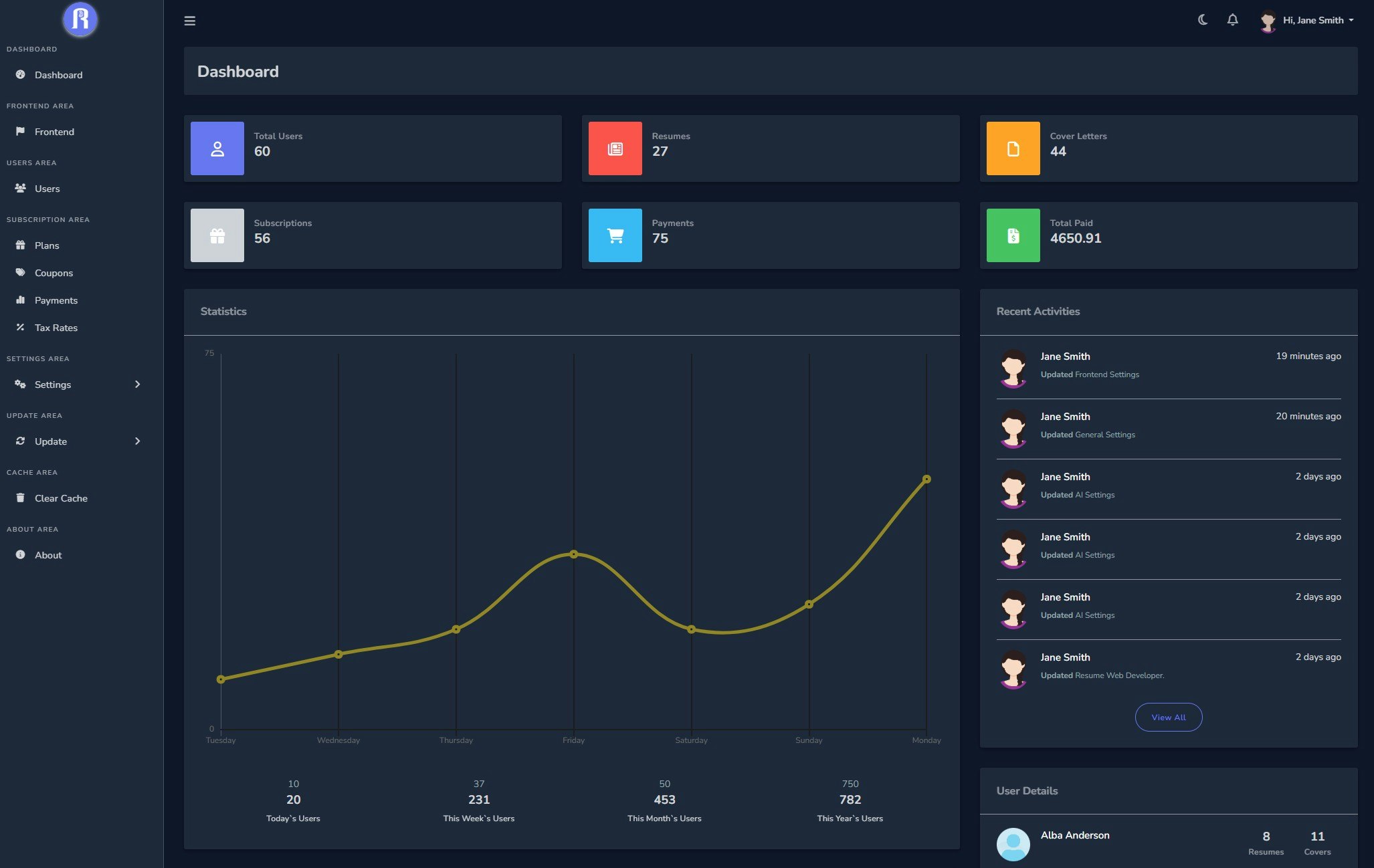This screenshot has height=868, width=1374.
Task: Click Alba Anderson's profile thumbnail
Action: point(1013,844)
